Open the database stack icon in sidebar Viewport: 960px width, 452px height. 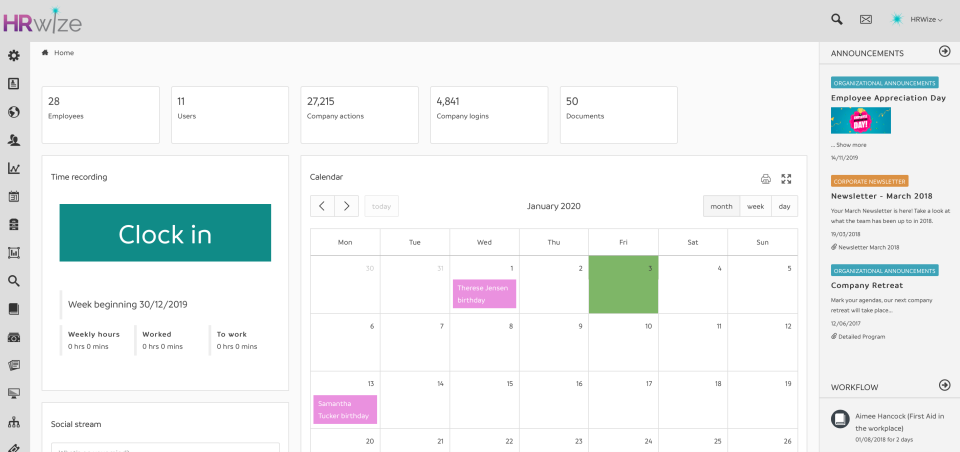coord(13,225)
